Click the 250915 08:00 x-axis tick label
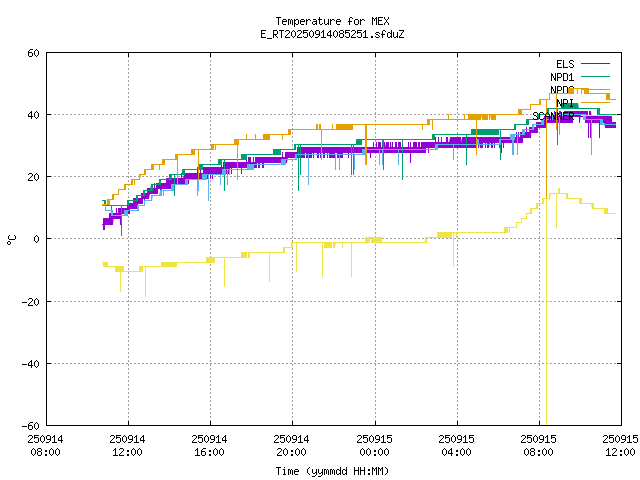This screenshot has width=640, height=480. [538, 445]
